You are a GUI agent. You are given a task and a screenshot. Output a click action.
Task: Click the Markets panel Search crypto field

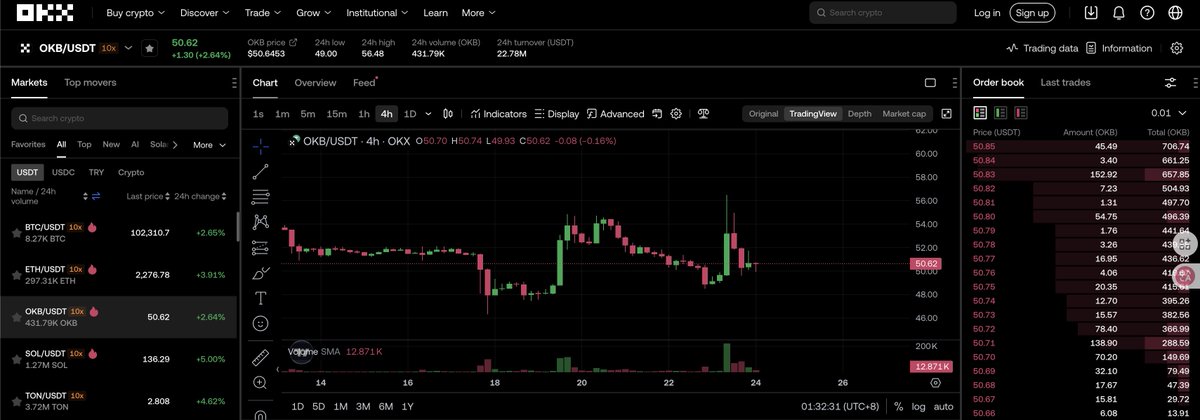(119, 118)
